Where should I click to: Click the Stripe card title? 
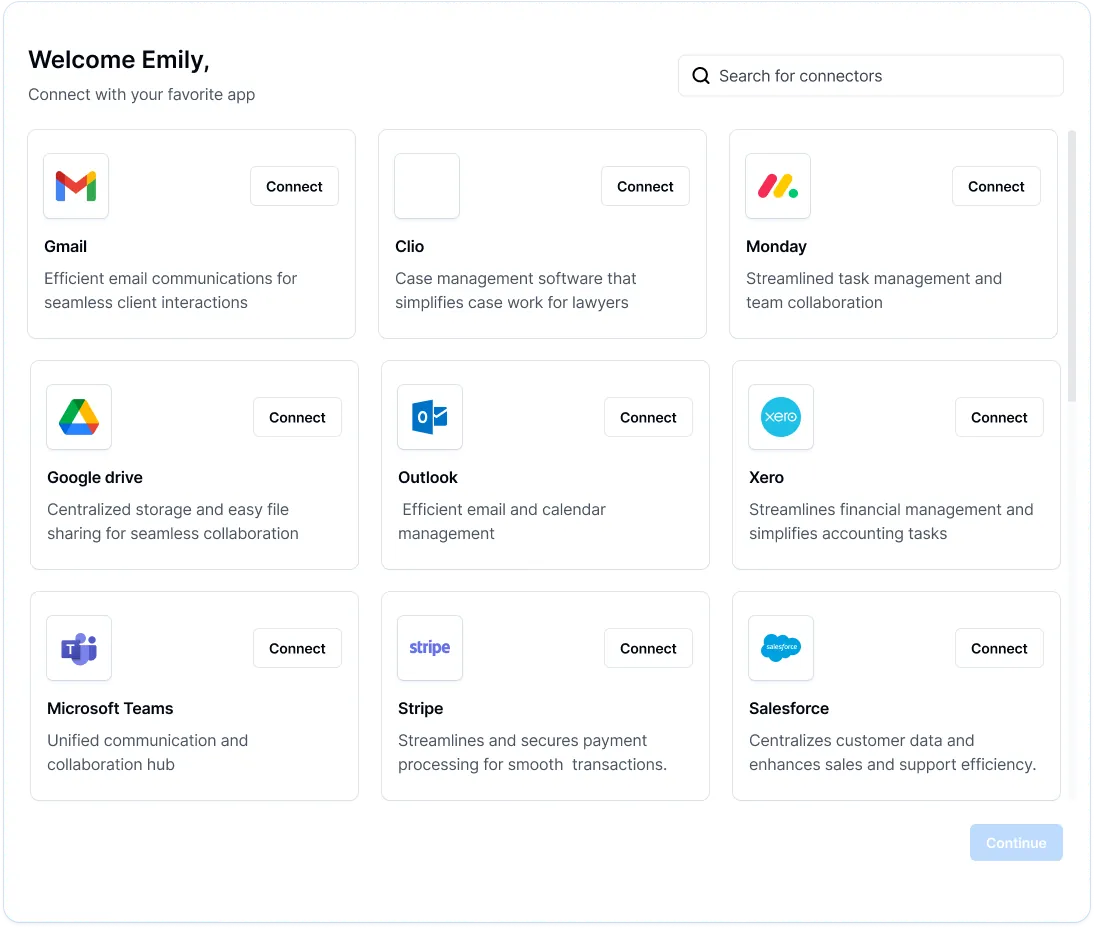click(x=420, y=708)
